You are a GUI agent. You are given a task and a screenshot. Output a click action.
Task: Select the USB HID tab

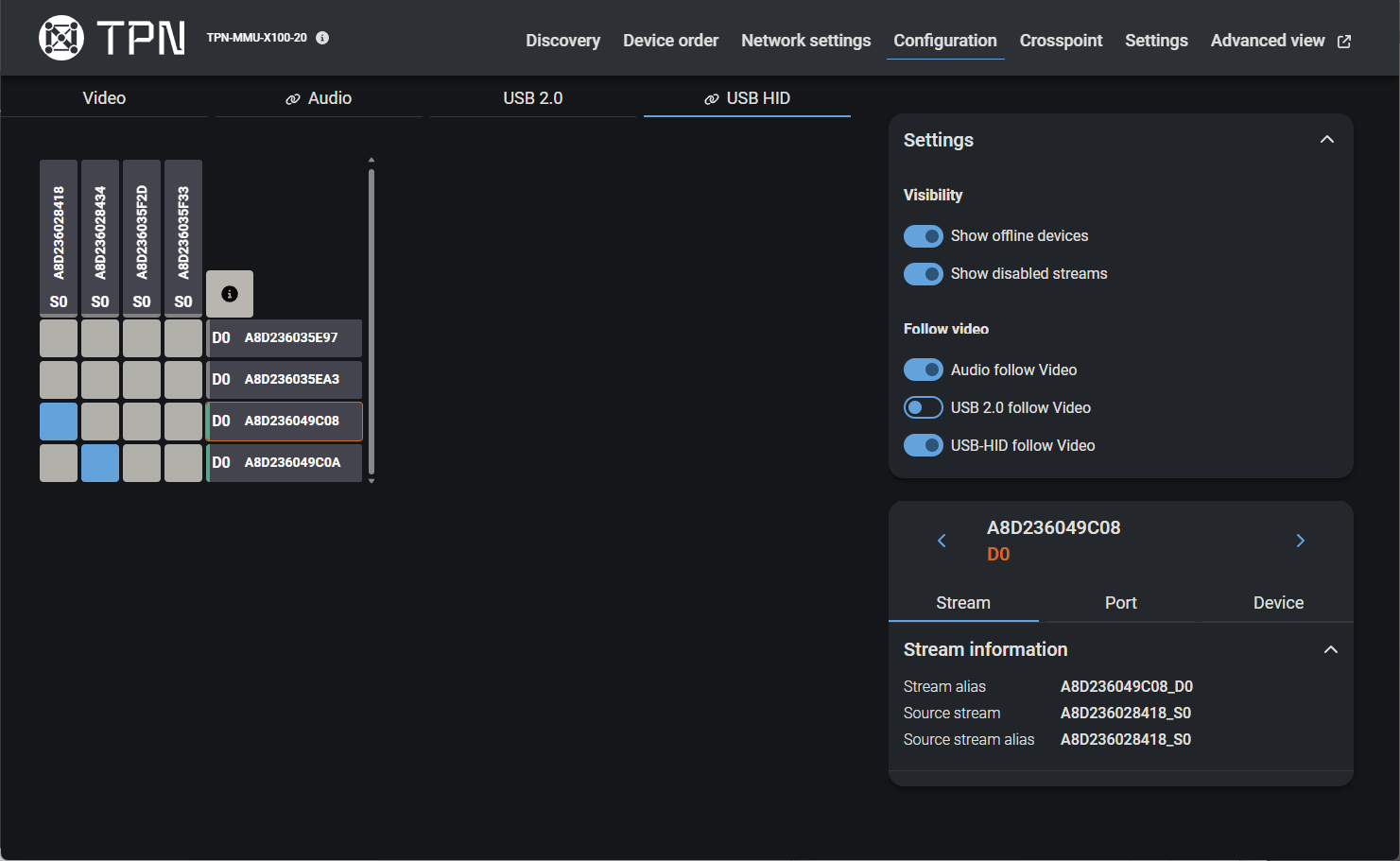747,98
